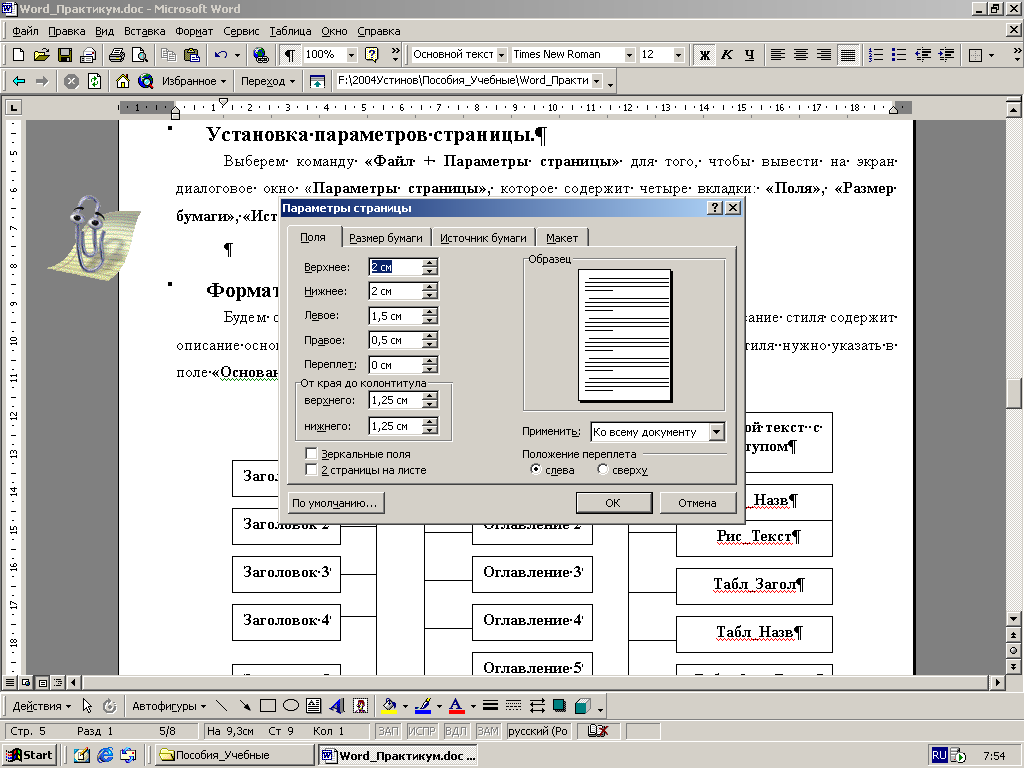Save the document with floppy icon
Viewport: 1024px width, 768px height.
pyautogui.click(x=65, y=55)
